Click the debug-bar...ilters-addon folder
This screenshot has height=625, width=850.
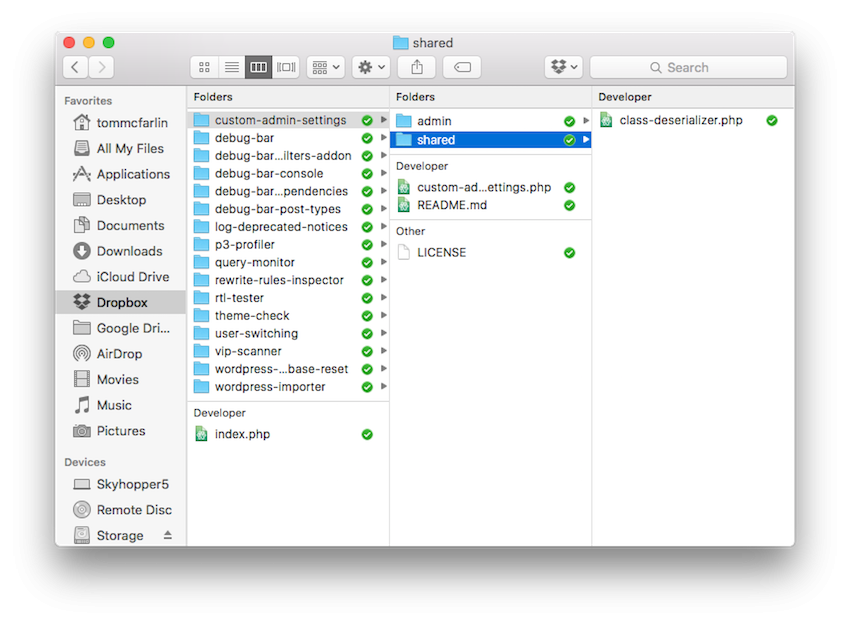coord(288,156)
